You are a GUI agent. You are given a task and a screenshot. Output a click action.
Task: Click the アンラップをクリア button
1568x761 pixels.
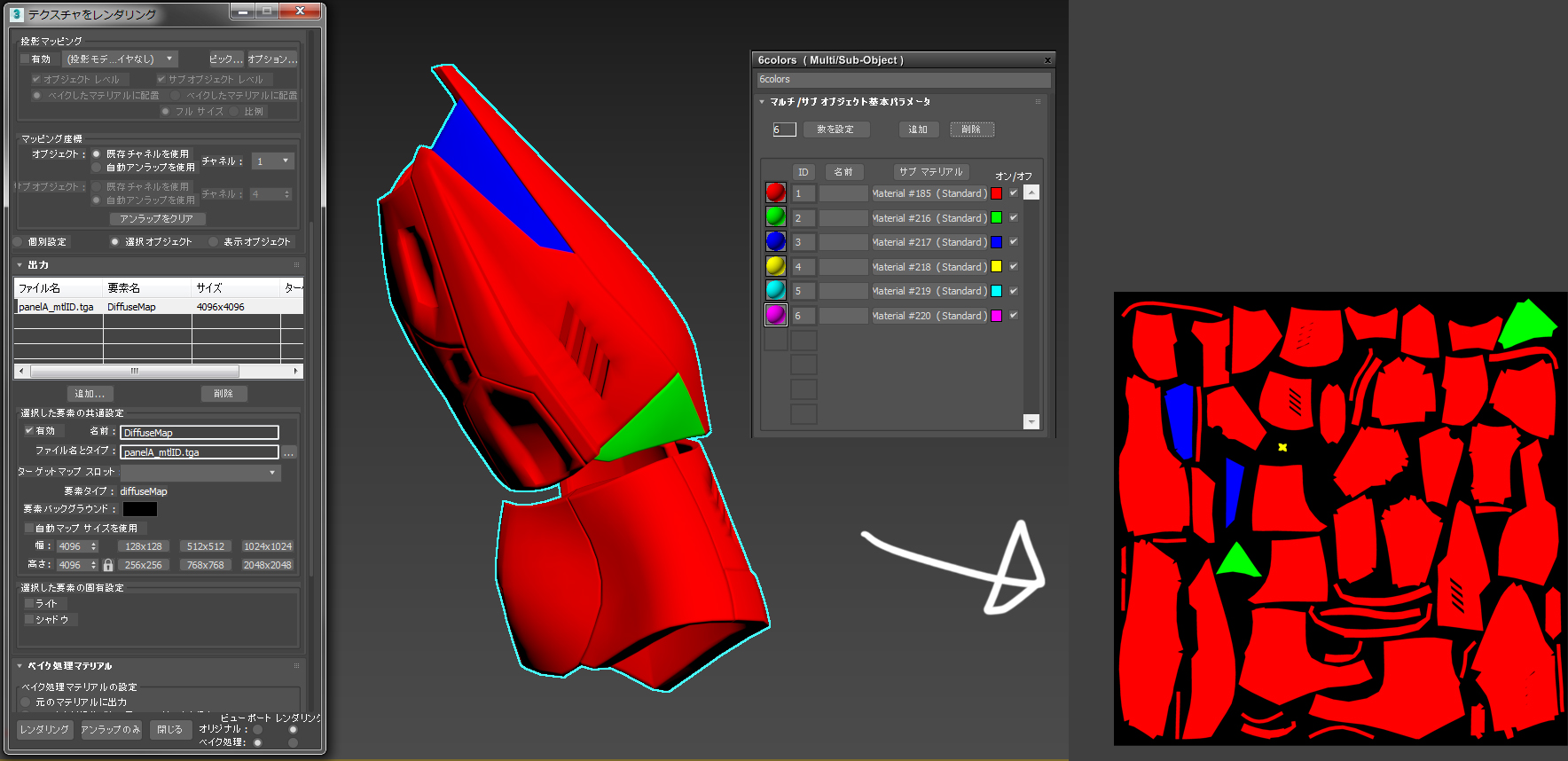click(x=157, y=219)
